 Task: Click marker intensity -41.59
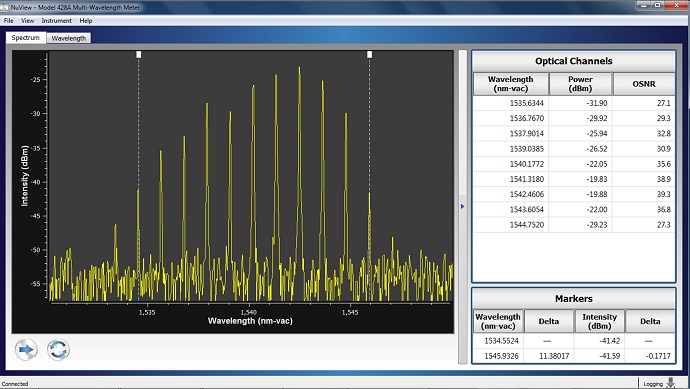tap(609, 356)
